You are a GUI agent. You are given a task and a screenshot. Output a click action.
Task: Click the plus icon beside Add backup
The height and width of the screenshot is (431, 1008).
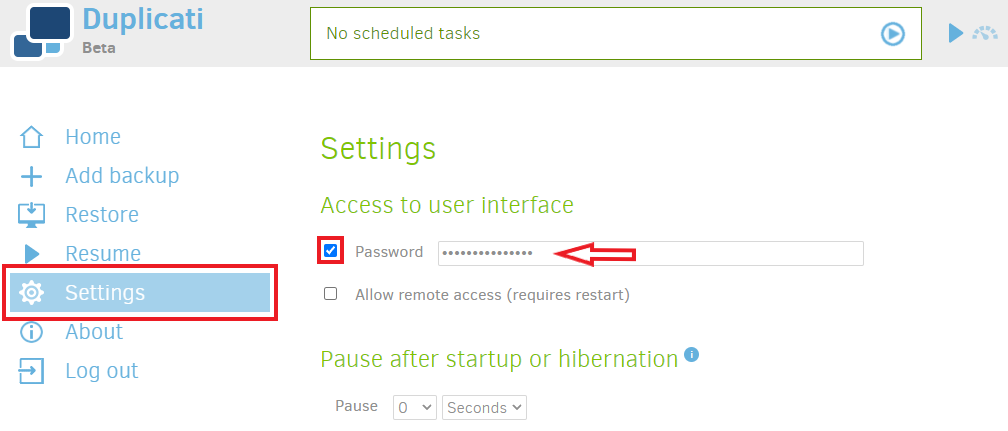(31, 176)
